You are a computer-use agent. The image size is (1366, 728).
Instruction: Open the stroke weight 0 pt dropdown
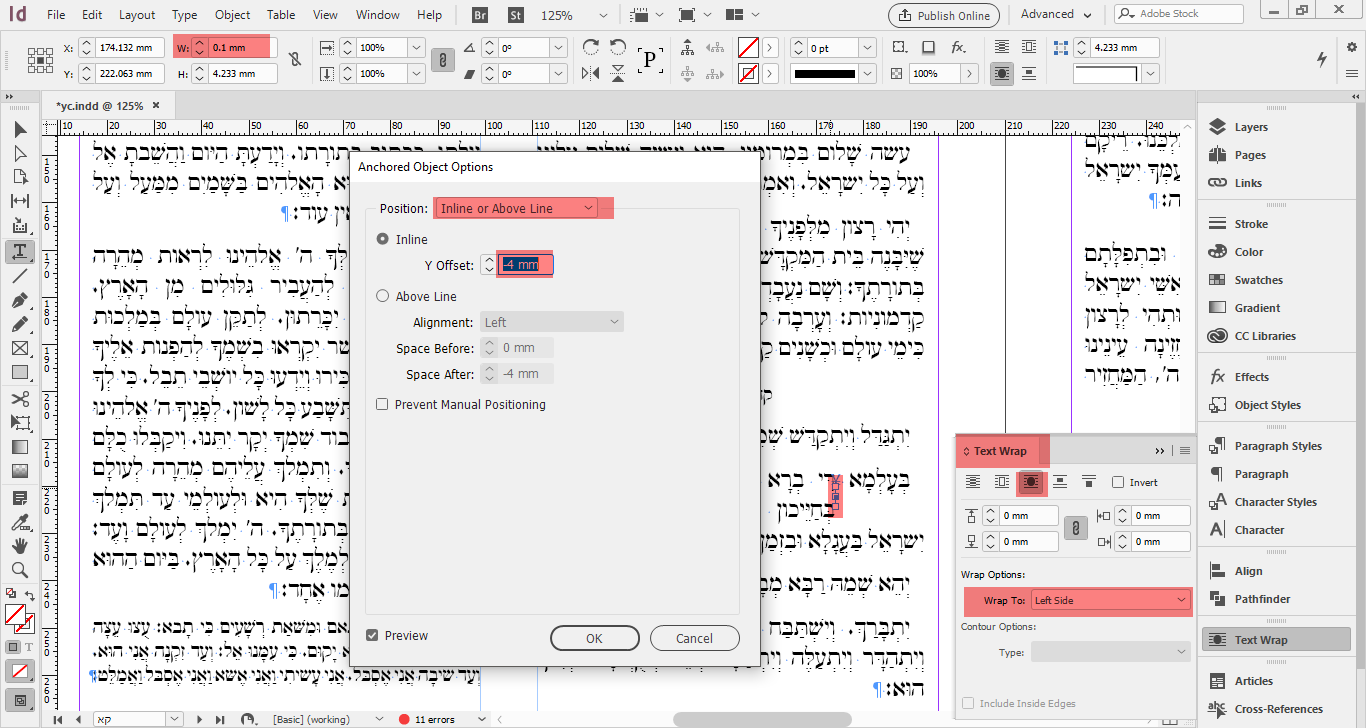coord(868,48)
